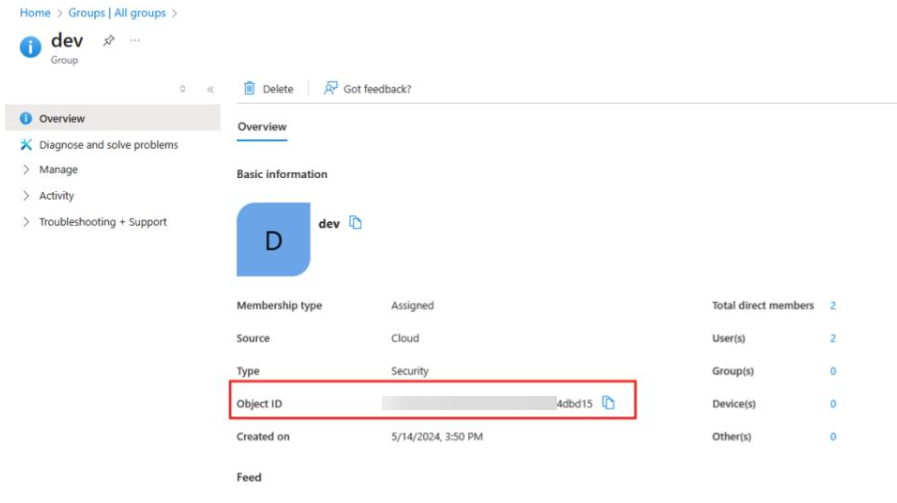
Task: Click the up-down sort arrows in sidebar
Action: click(182, 90)
